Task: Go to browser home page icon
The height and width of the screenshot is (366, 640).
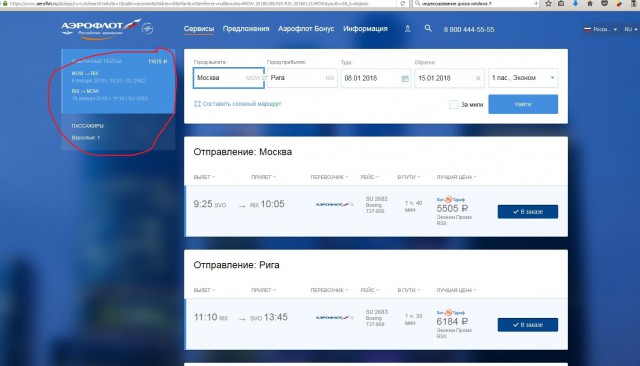Action: (589, 3)
